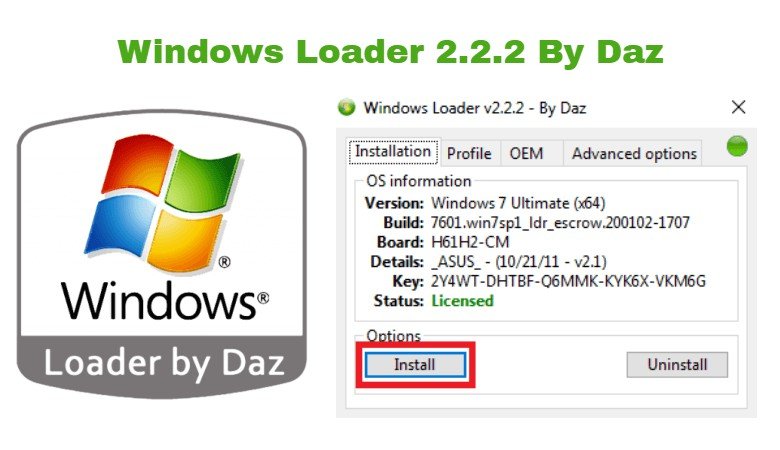This screenshot has height=450, width=780.
Task: Select the OEM tab
Action: click(x=526, y=153)
